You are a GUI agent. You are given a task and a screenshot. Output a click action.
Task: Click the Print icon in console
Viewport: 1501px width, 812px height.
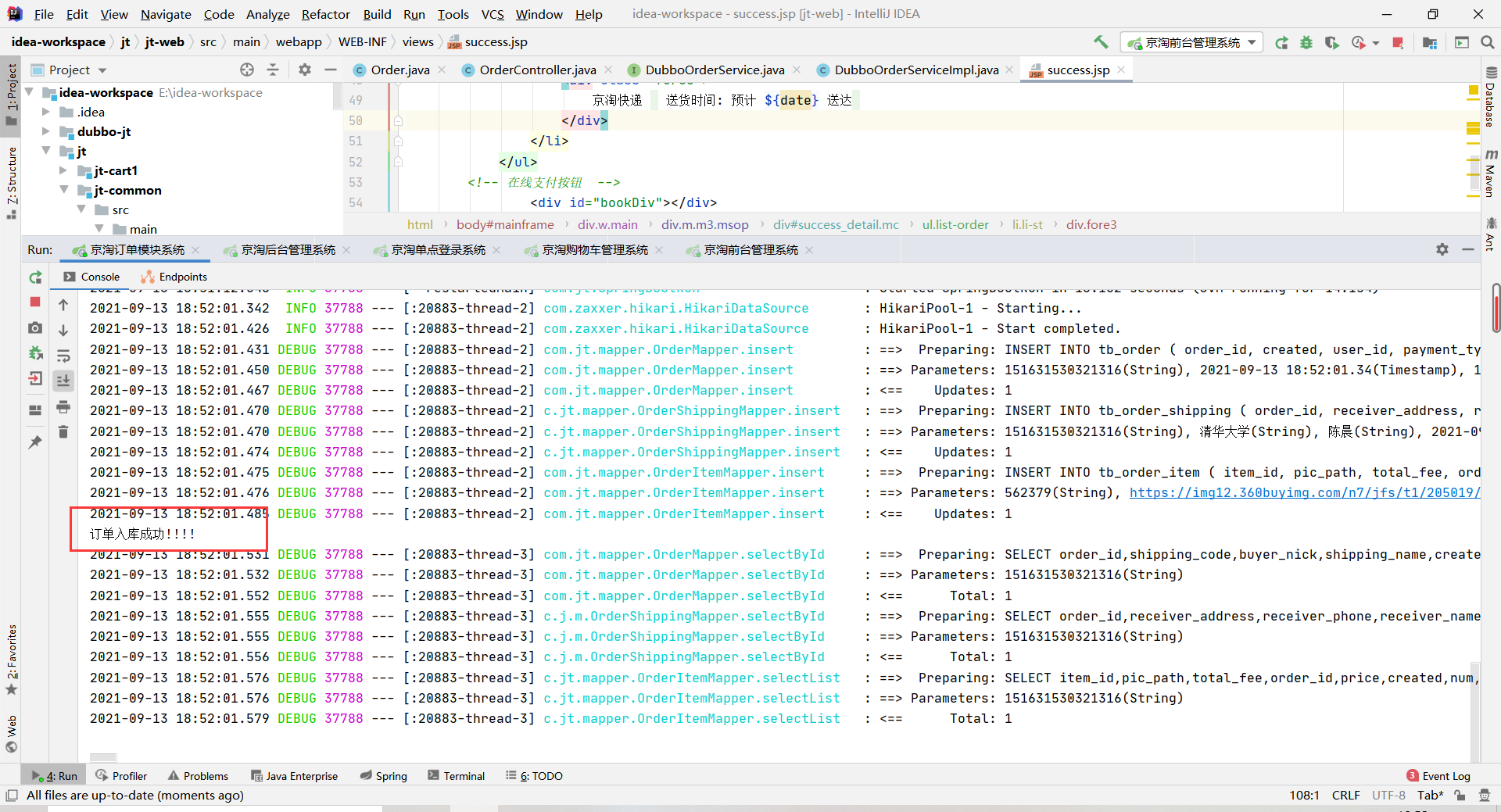(x=63, y=406)
